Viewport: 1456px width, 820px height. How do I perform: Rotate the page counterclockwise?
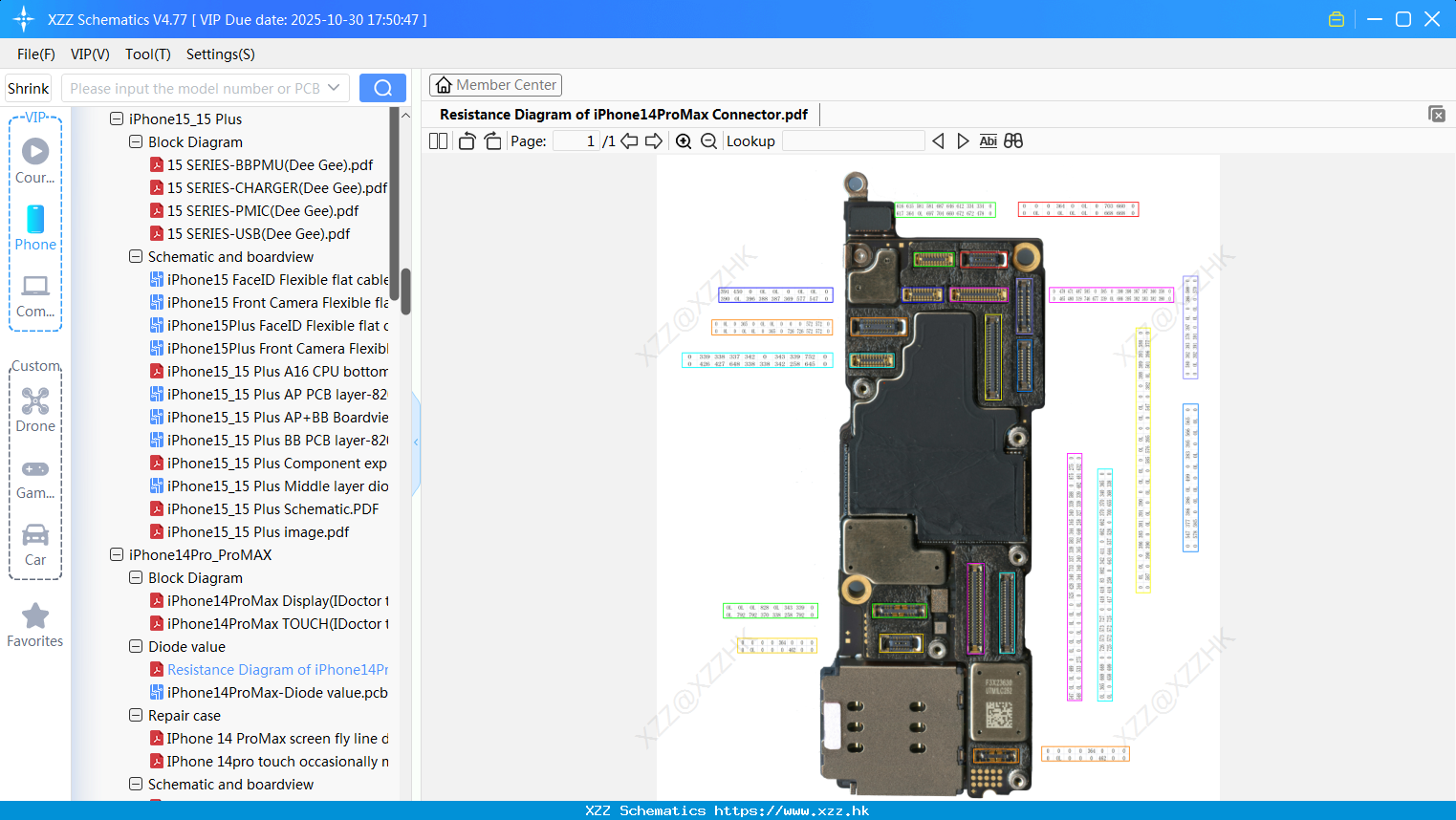(467, 141)
